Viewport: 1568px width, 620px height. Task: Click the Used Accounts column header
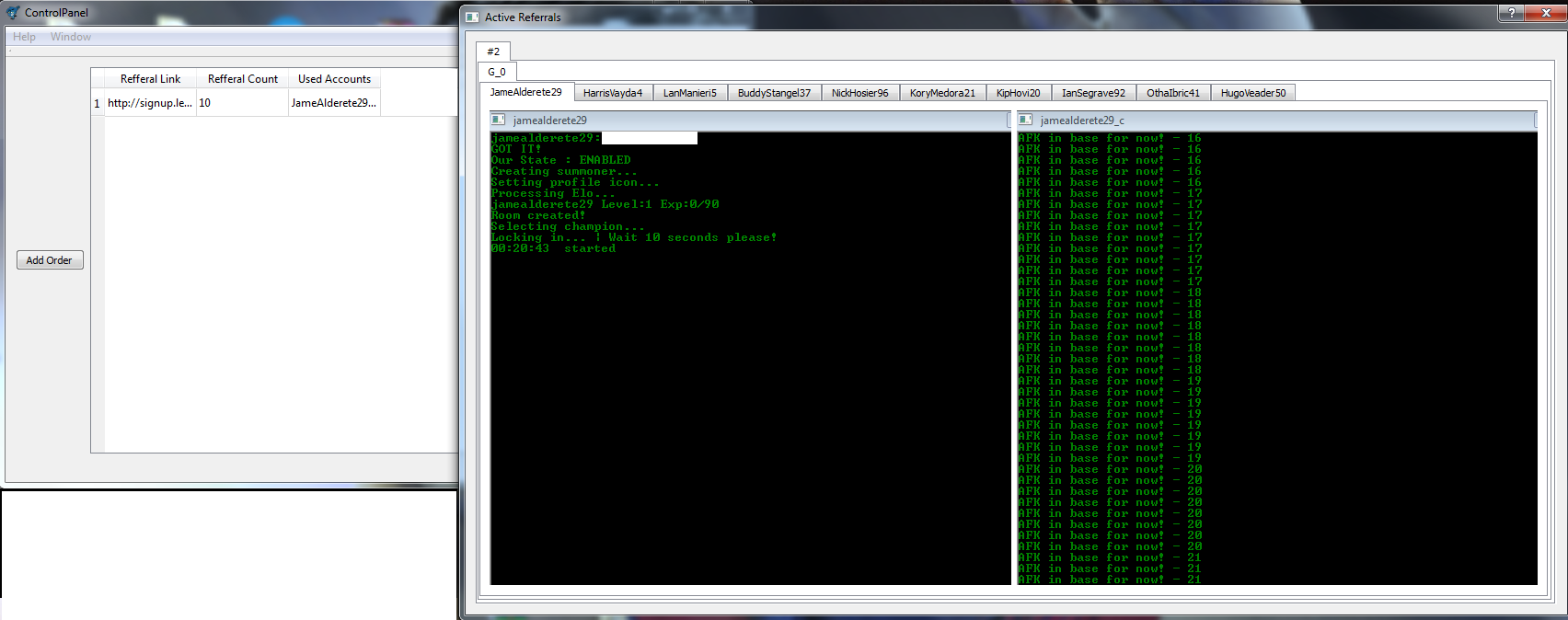[334, 79]
